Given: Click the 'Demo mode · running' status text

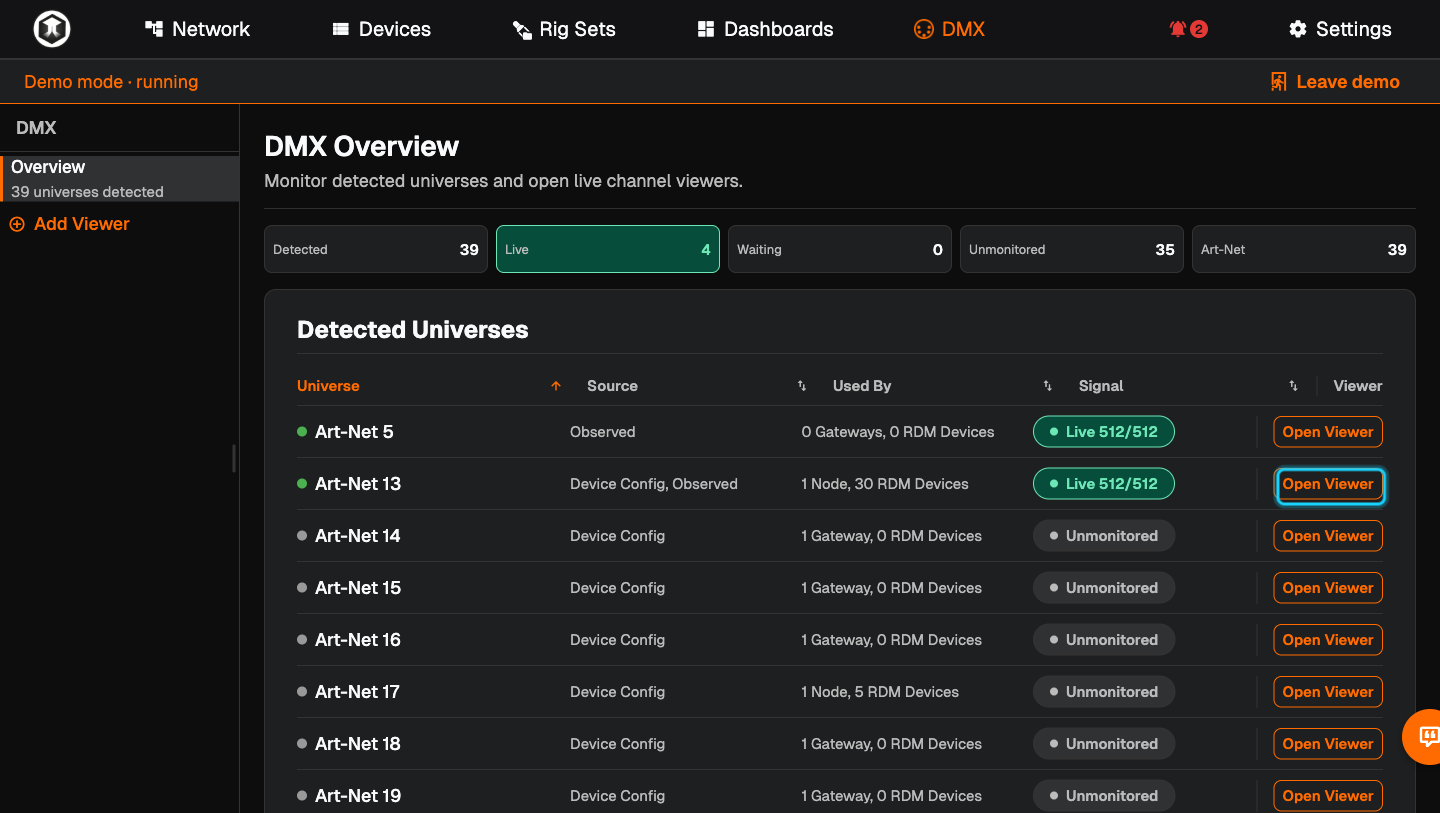Looking at the screenshot, I should coord(111,82).
